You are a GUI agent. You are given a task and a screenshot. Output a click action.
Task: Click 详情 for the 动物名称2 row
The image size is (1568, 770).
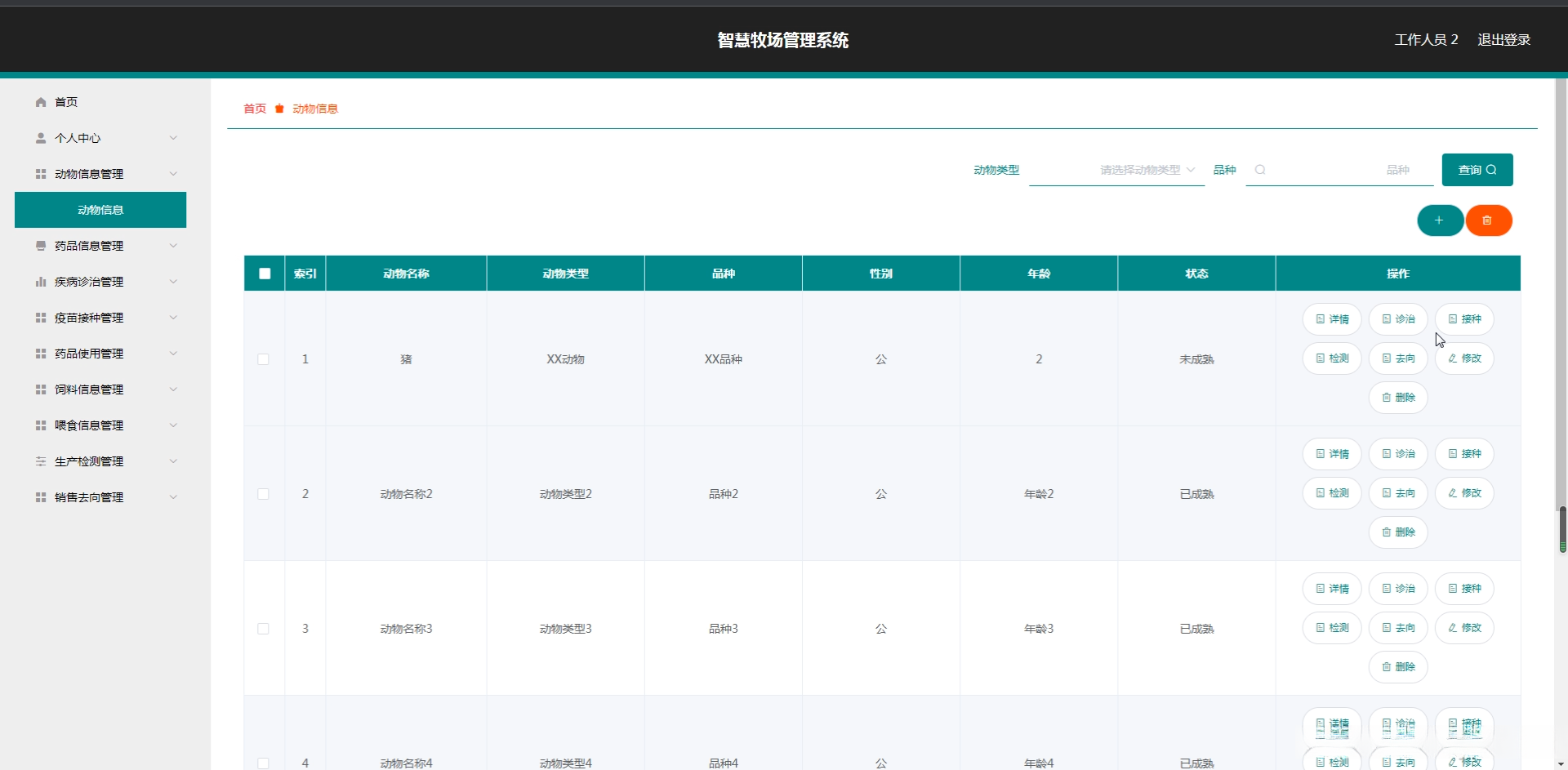click(x=1332, y=454)
